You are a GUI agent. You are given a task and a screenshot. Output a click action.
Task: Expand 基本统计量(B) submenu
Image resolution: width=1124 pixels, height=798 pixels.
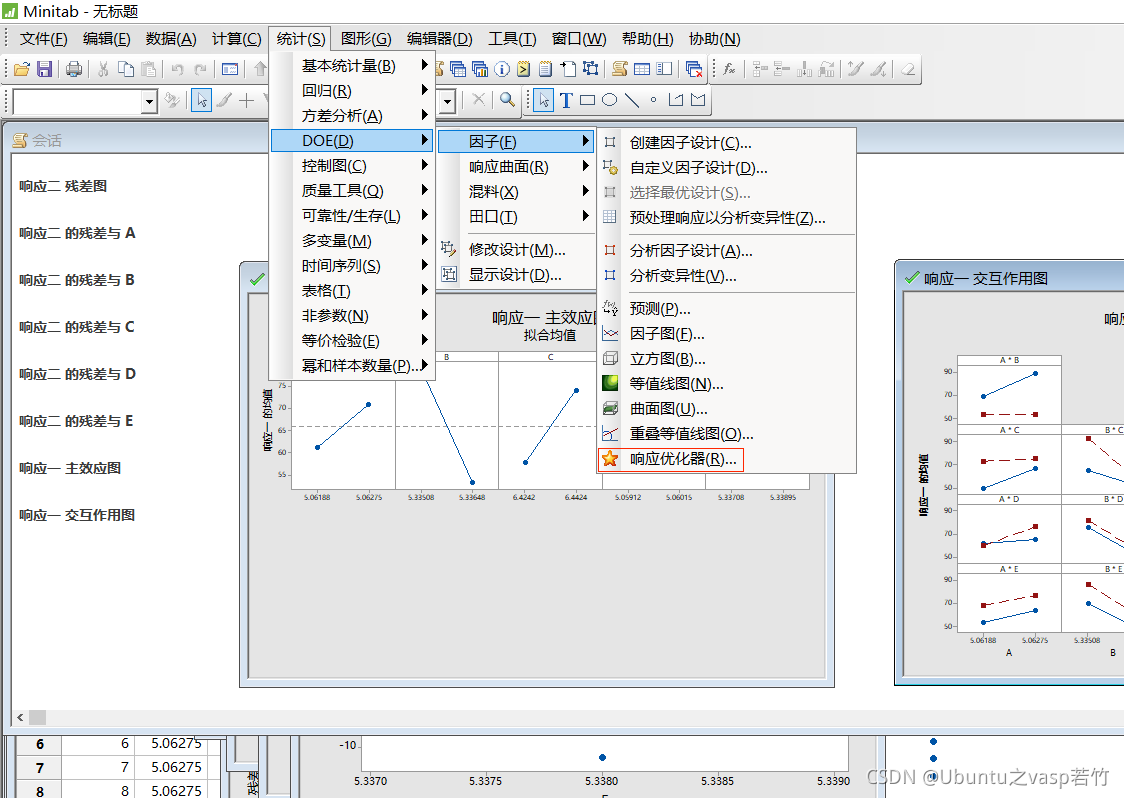click(x=353, y=65)
